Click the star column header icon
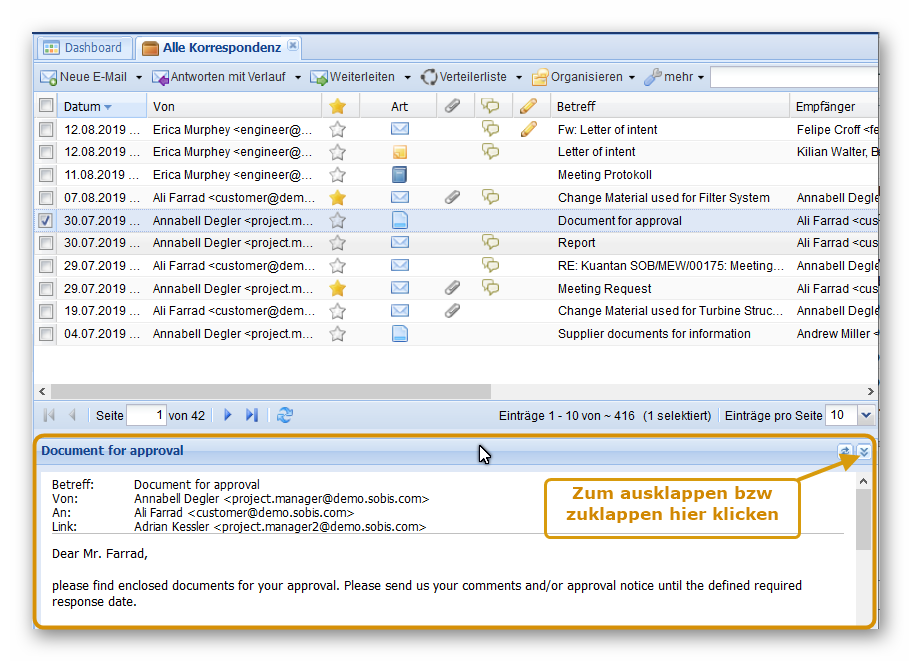This screenshot has height=661, width=912. click(338, 106)
